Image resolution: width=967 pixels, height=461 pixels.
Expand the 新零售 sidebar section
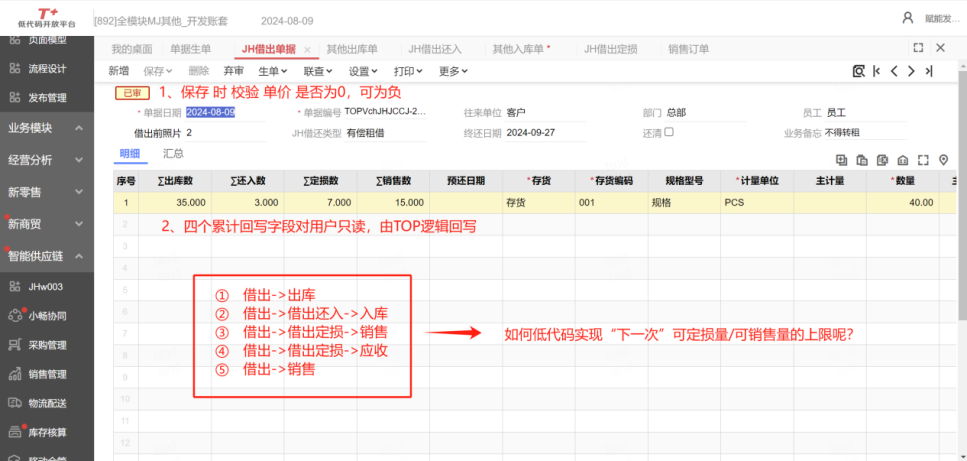click(47, 192)
